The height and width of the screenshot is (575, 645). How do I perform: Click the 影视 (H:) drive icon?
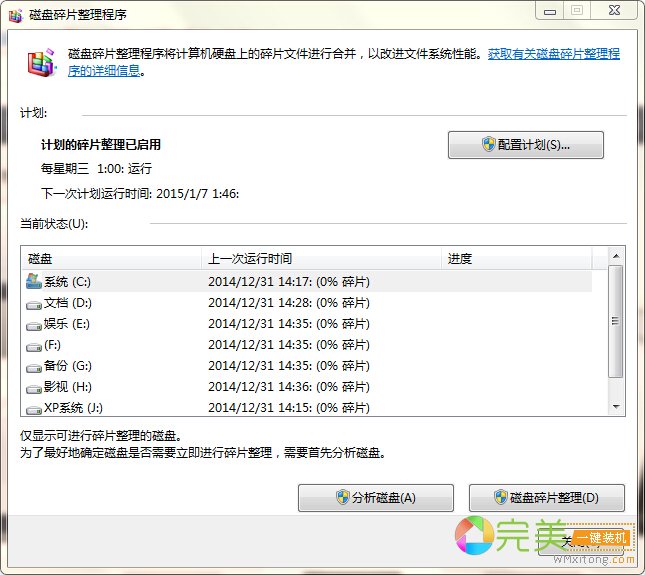pos(34,387)
